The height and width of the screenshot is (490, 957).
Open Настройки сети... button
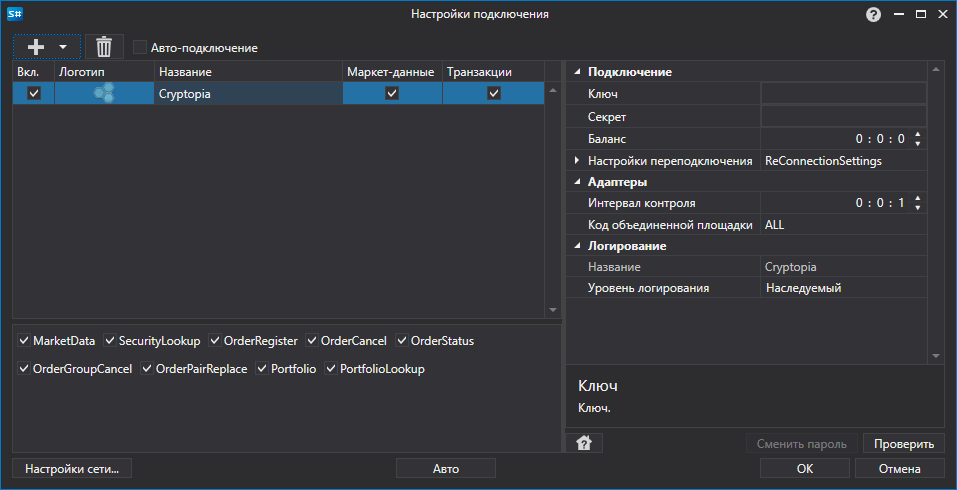point(71,469)
